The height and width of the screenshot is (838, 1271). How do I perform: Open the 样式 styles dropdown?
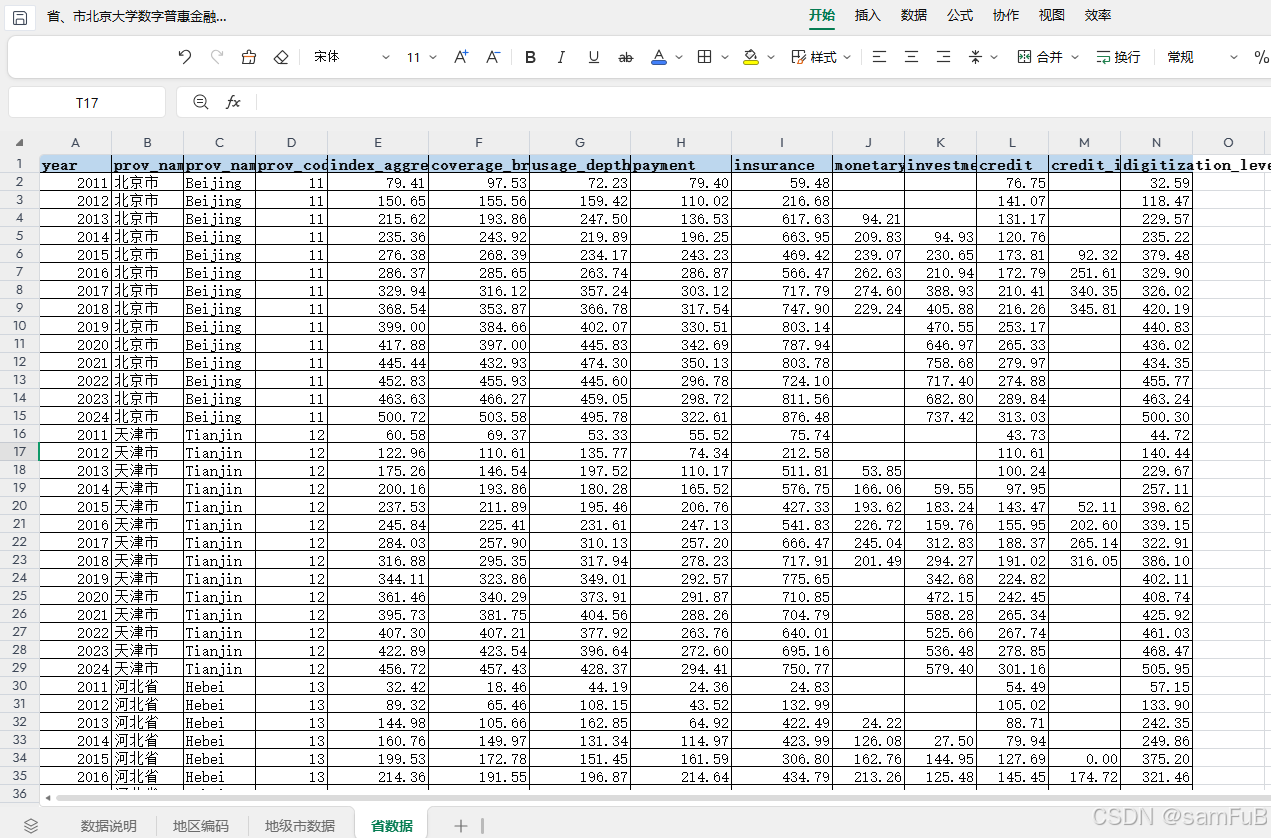pos(821,57)
